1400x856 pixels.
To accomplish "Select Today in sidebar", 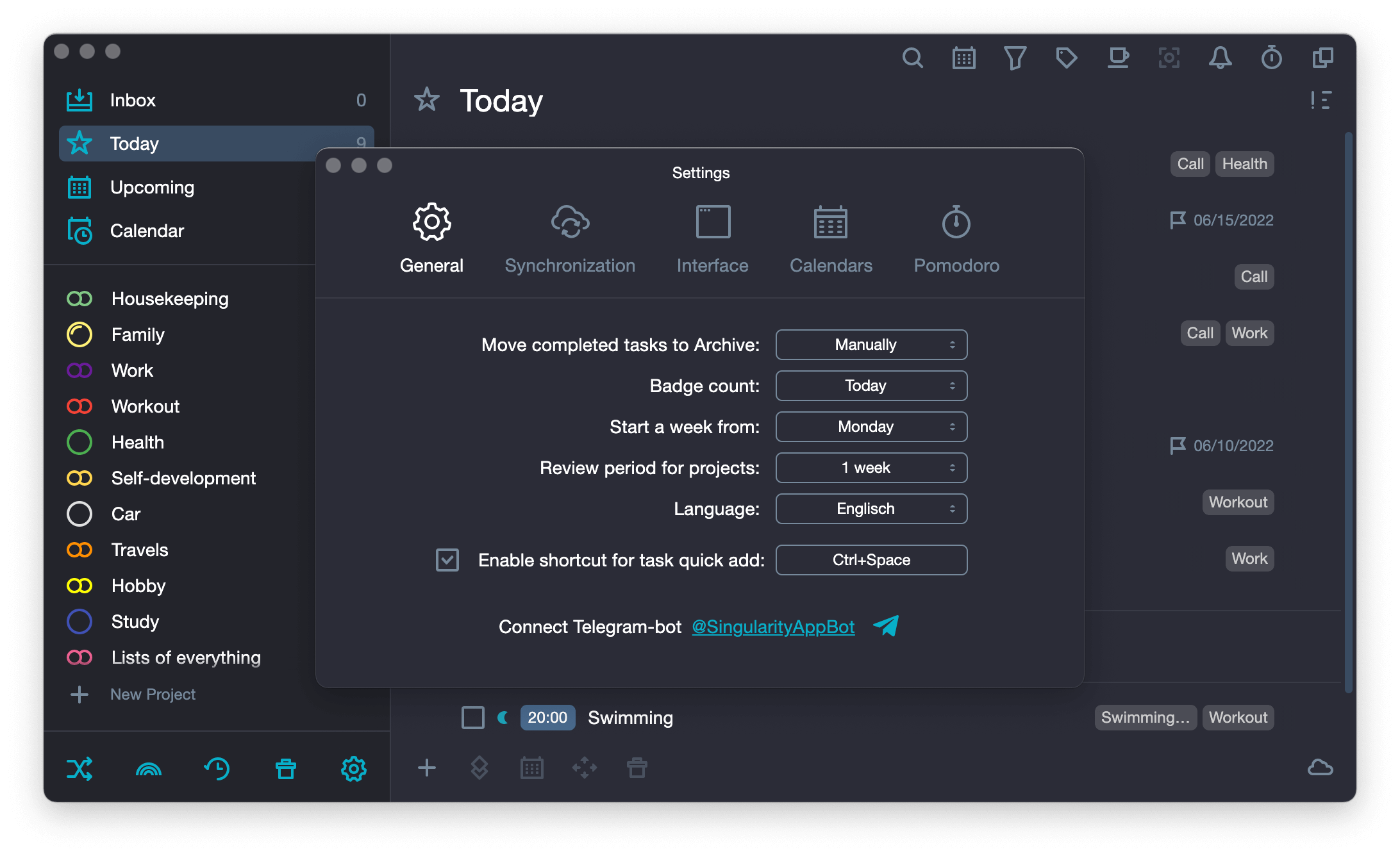I will coord(217,144).
